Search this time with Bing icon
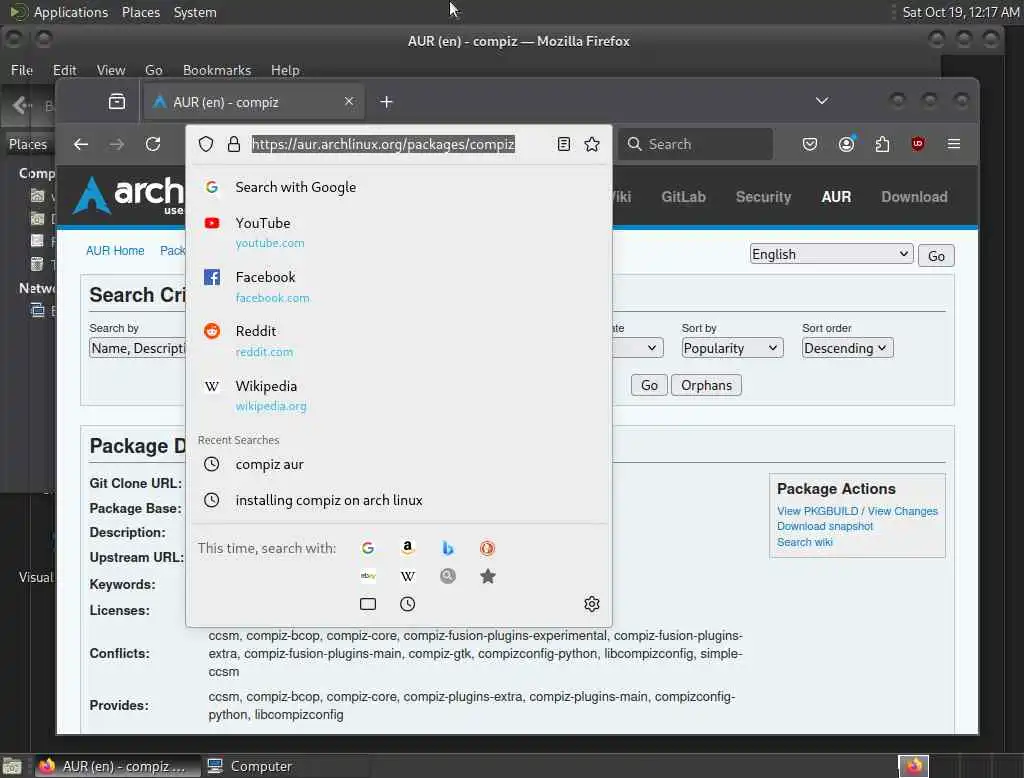 (447, 548)
